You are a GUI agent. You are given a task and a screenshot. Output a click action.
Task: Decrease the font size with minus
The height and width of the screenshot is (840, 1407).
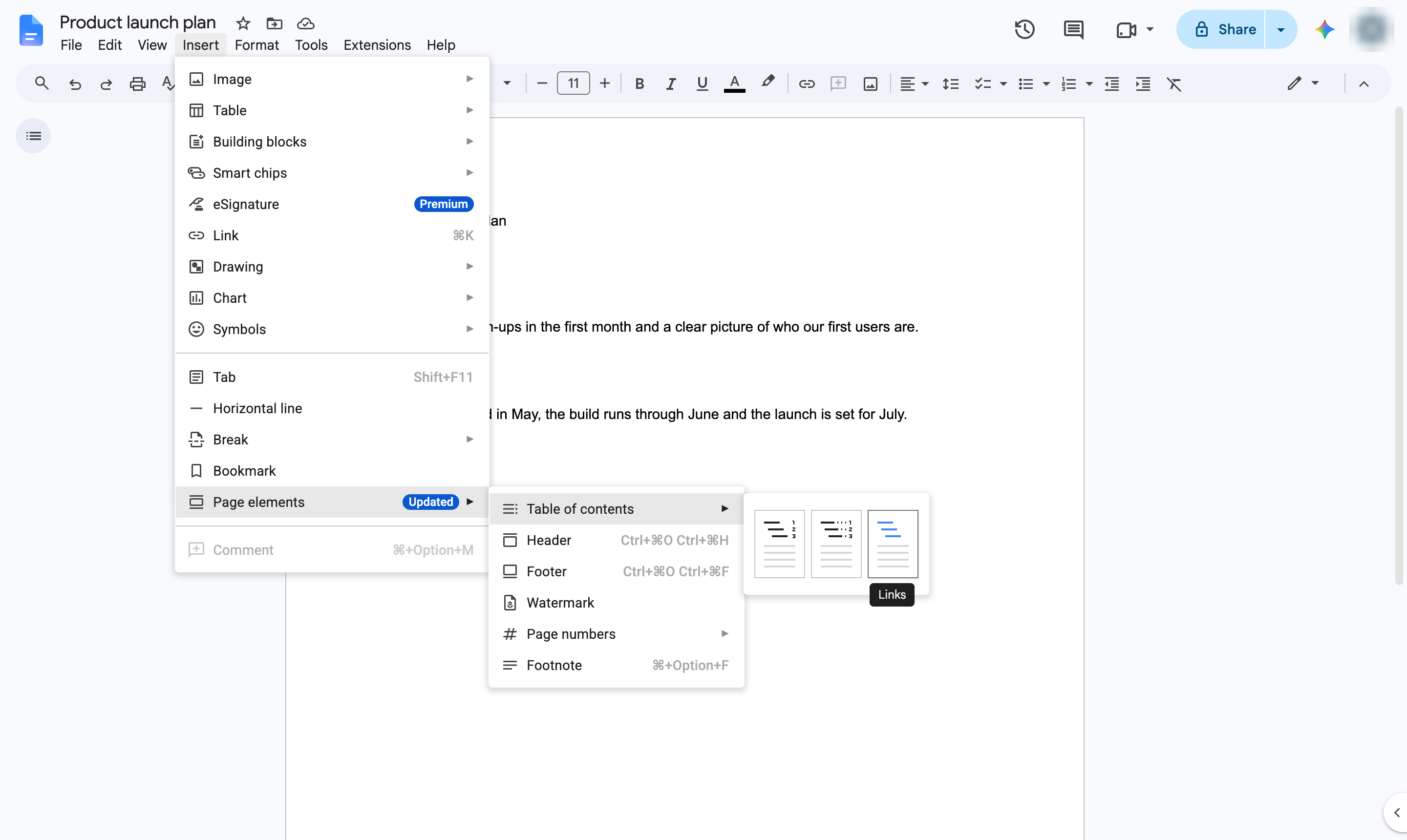coord(542,84)
